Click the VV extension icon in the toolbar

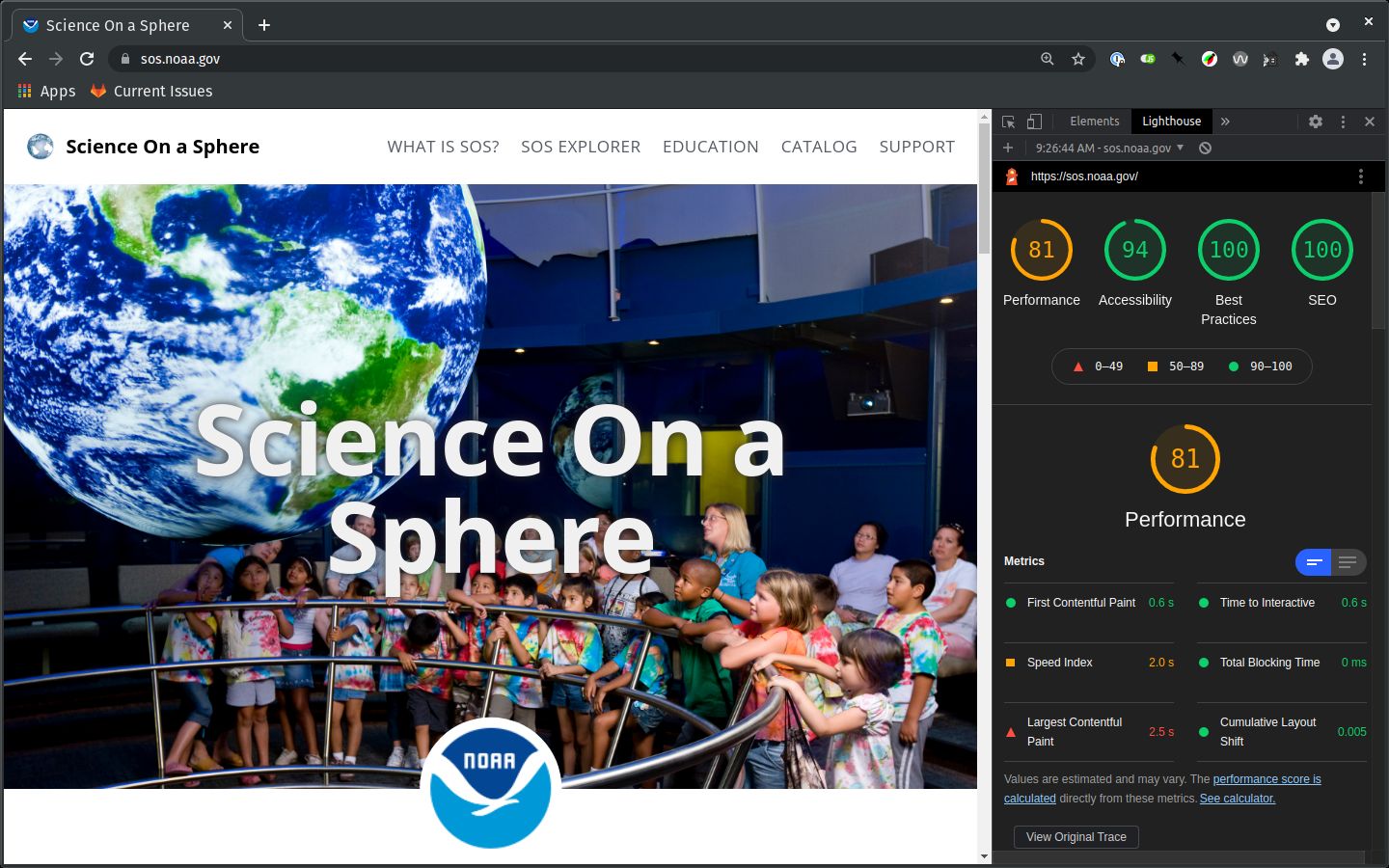[x=1240, y=59]
